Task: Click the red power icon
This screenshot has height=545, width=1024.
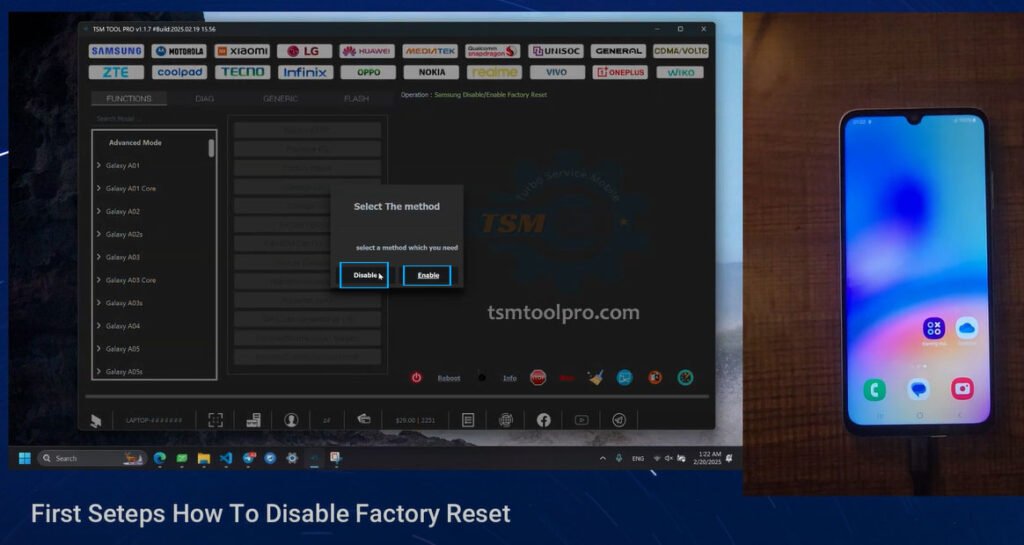Action: [416, 377]
